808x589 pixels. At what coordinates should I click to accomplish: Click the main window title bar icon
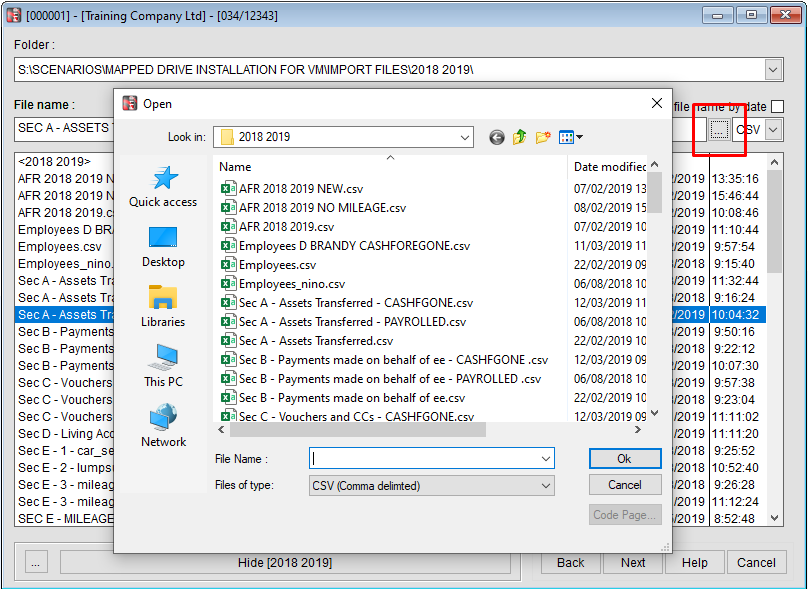pos(13,15)
